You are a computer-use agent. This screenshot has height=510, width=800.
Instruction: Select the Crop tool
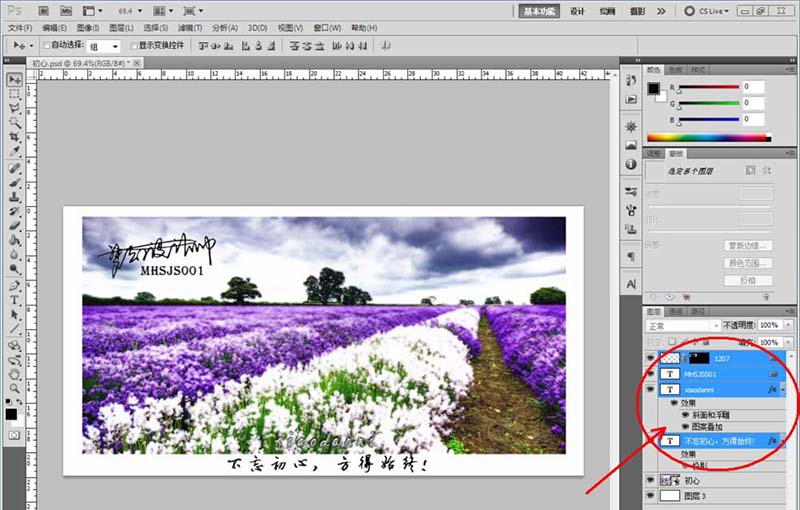14,137
